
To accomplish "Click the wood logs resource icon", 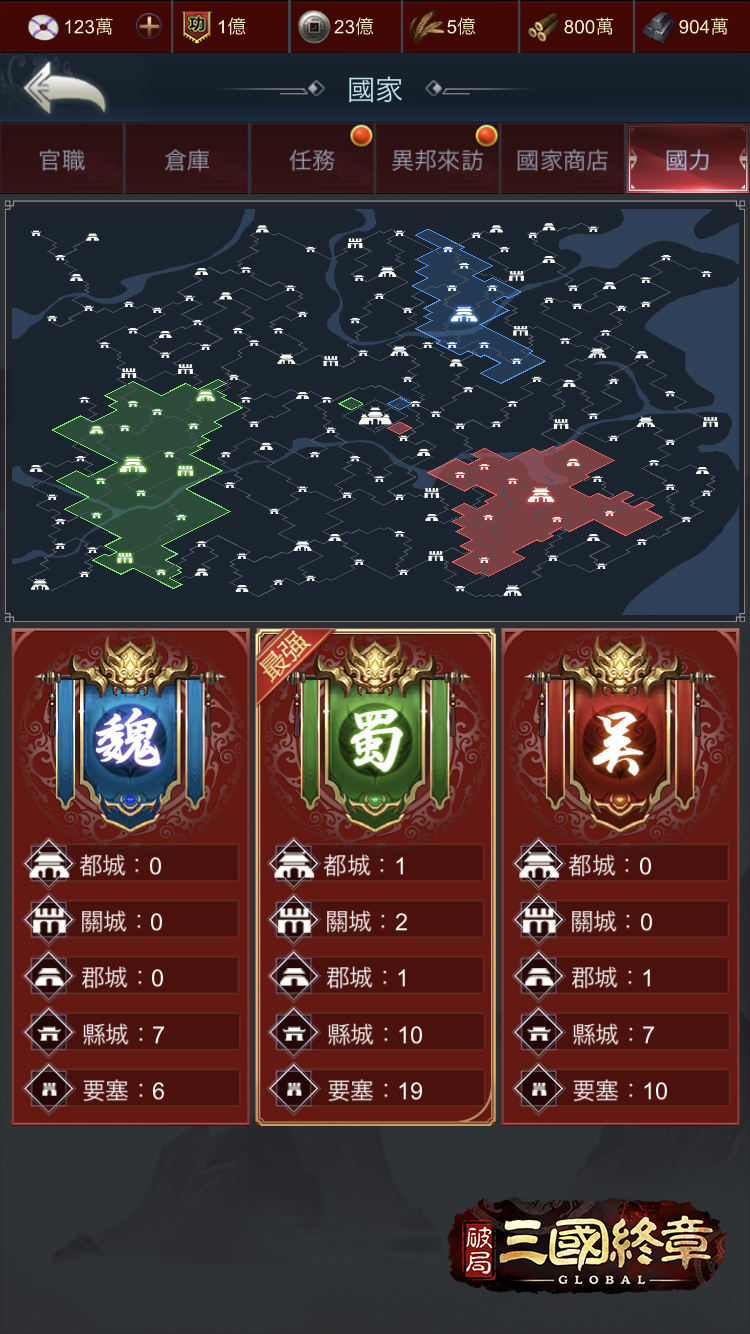I will [x=543, y=27].
